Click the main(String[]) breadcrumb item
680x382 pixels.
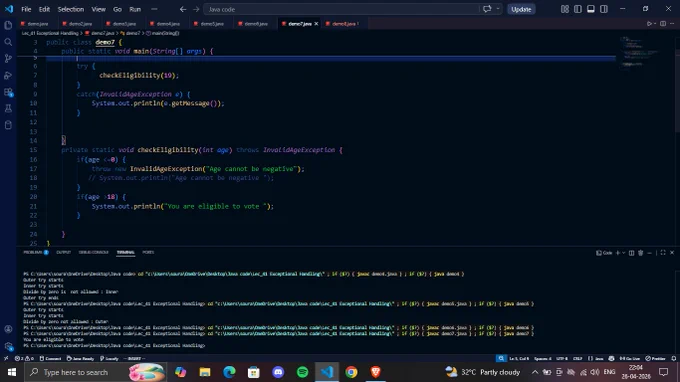coord(163,33)
